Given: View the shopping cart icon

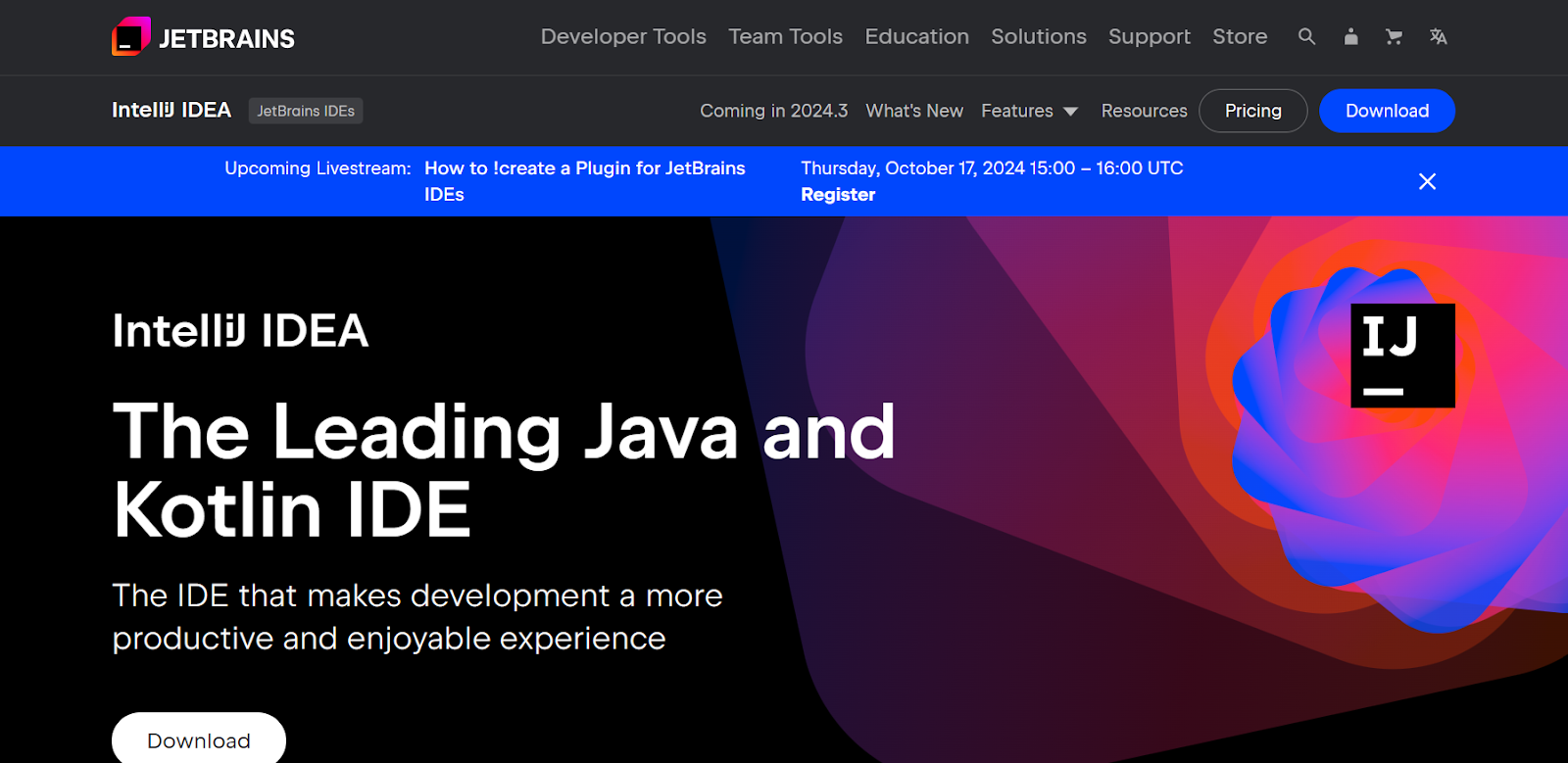Looking at the screenshot, I should point(1394,36).
